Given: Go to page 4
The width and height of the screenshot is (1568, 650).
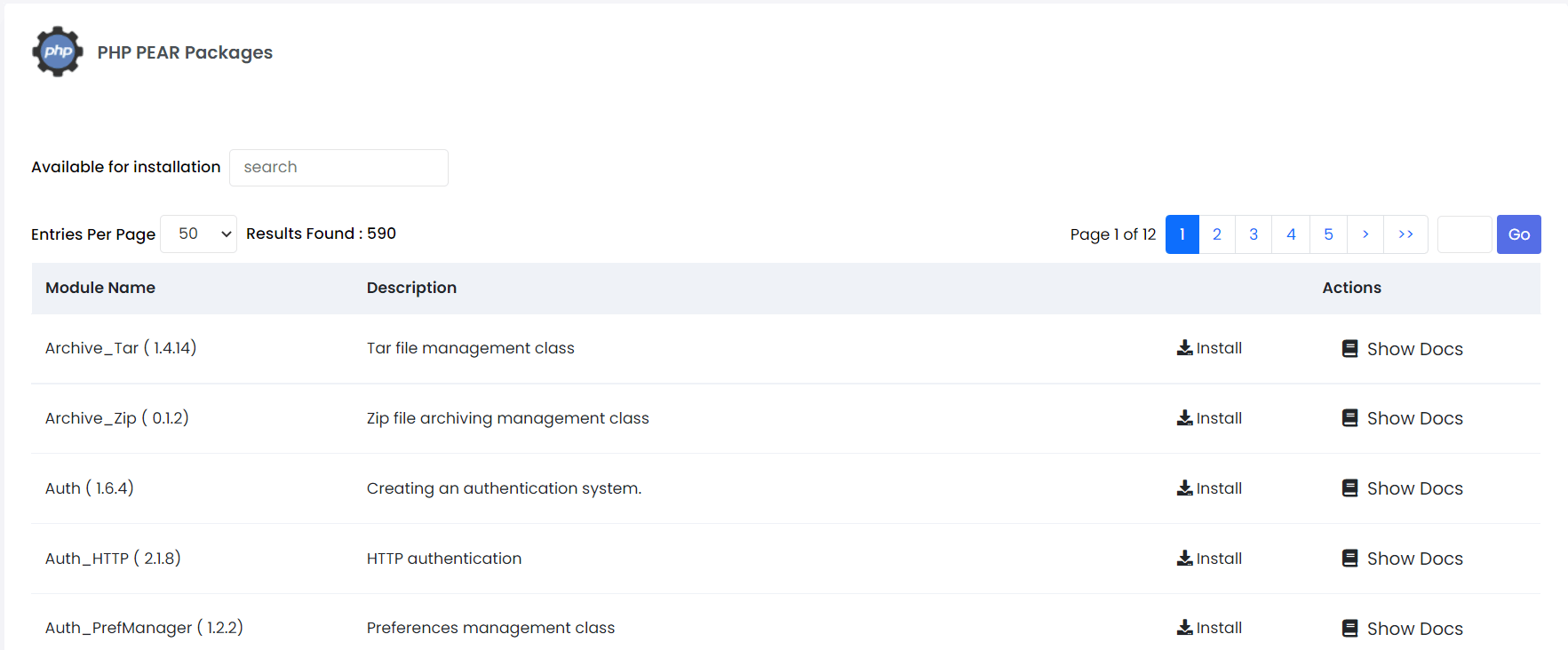Looking at the screenshot, I should 1291,234.
